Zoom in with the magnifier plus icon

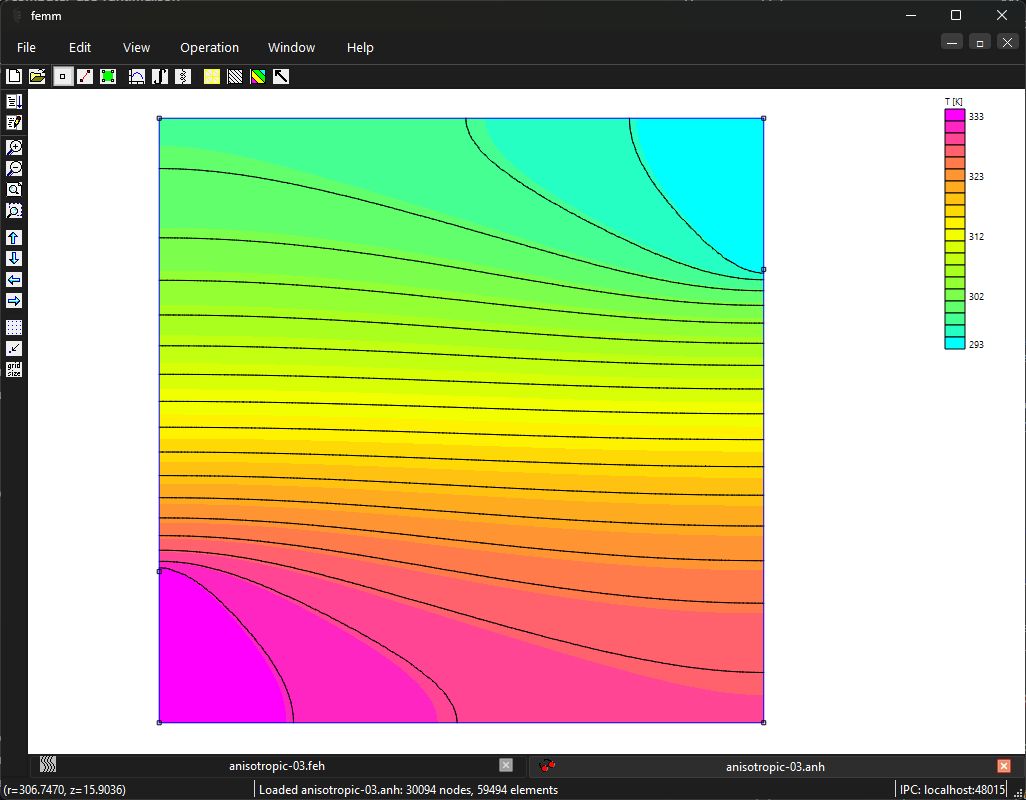click(14, 147)
